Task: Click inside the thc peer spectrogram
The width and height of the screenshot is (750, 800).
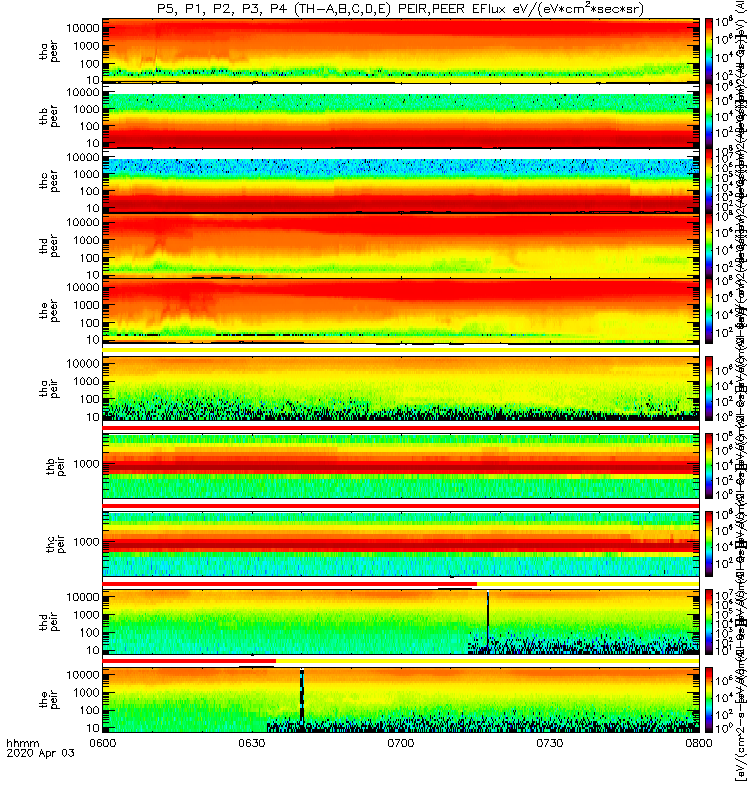Action: click(401, 180)
